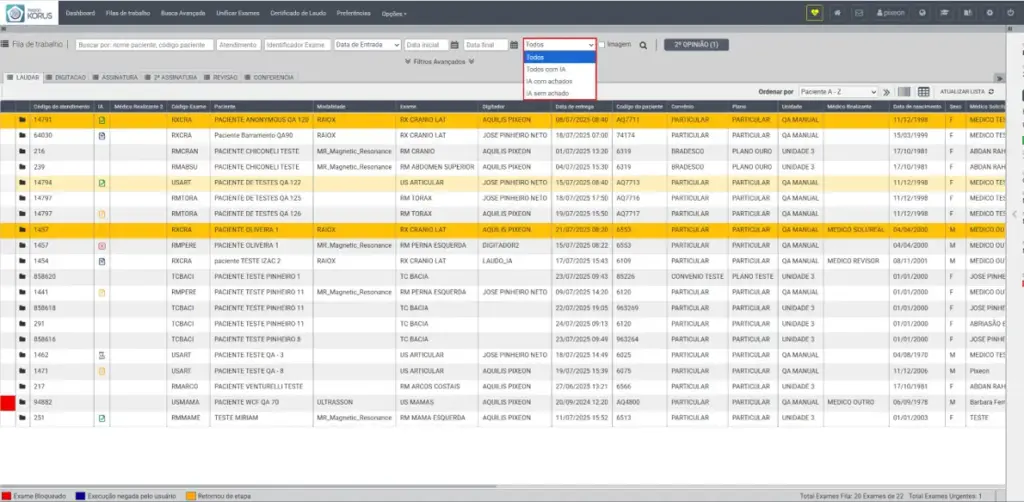Image resolution: width=1024 pixels, height=502 pixels.
Task: Click the yellow heart icon in the top bar
Action: tap(814, 13)
